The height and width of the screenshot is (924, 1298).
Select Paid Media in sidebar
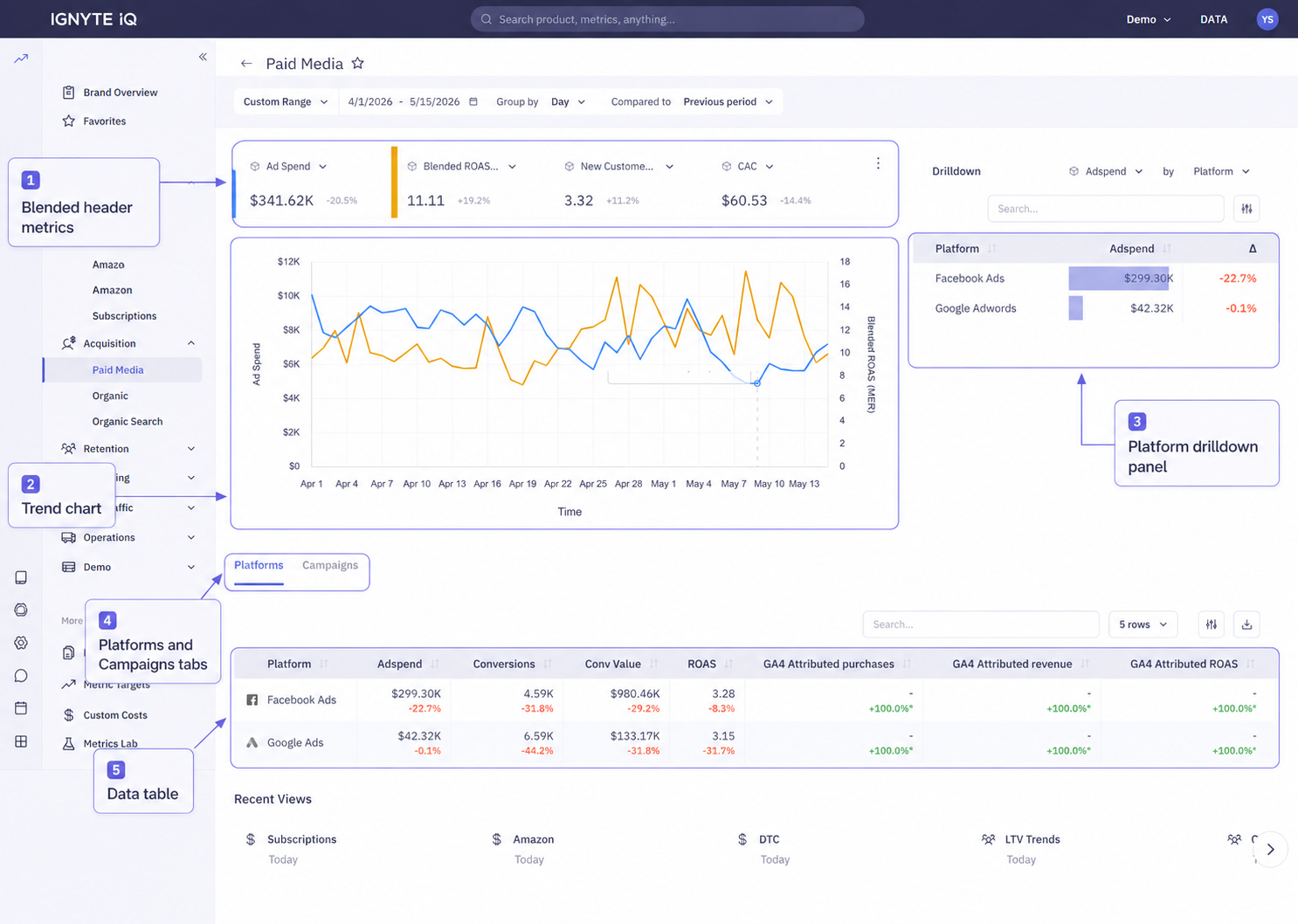[122, 370]
